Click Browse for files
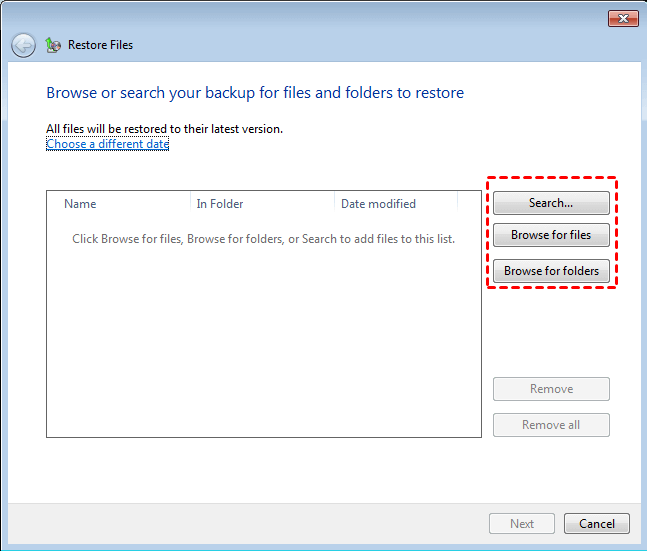The image size is (647, 551). [x=551, y=236]
